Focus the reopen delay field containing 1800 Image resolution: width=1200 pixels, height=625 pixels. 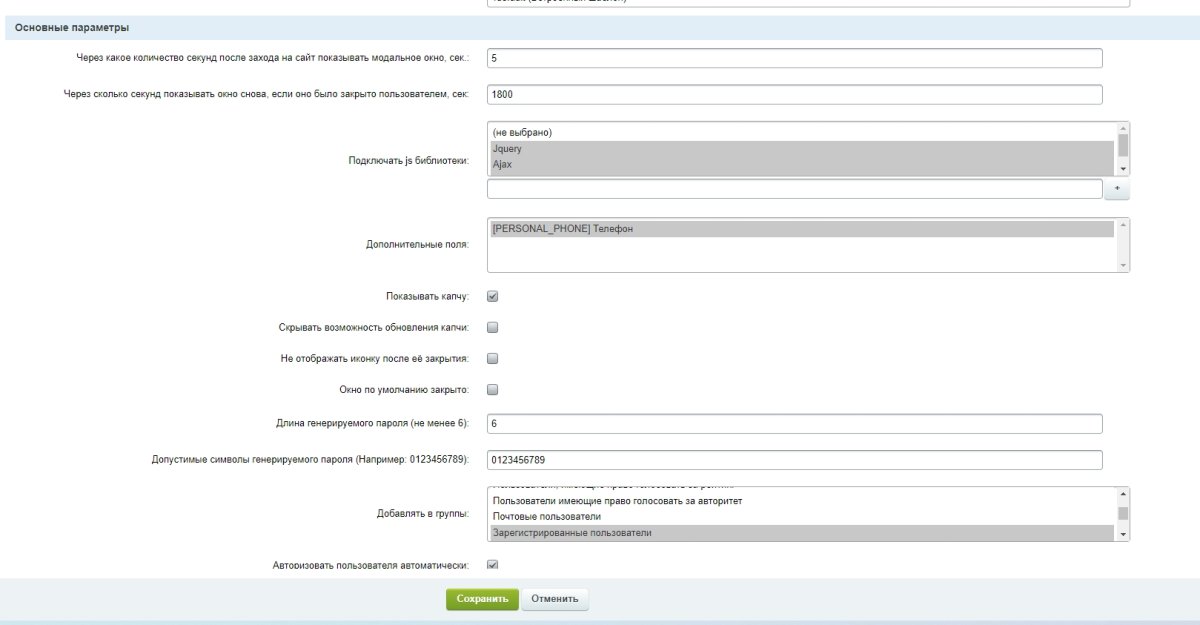[x=794, y=95]
